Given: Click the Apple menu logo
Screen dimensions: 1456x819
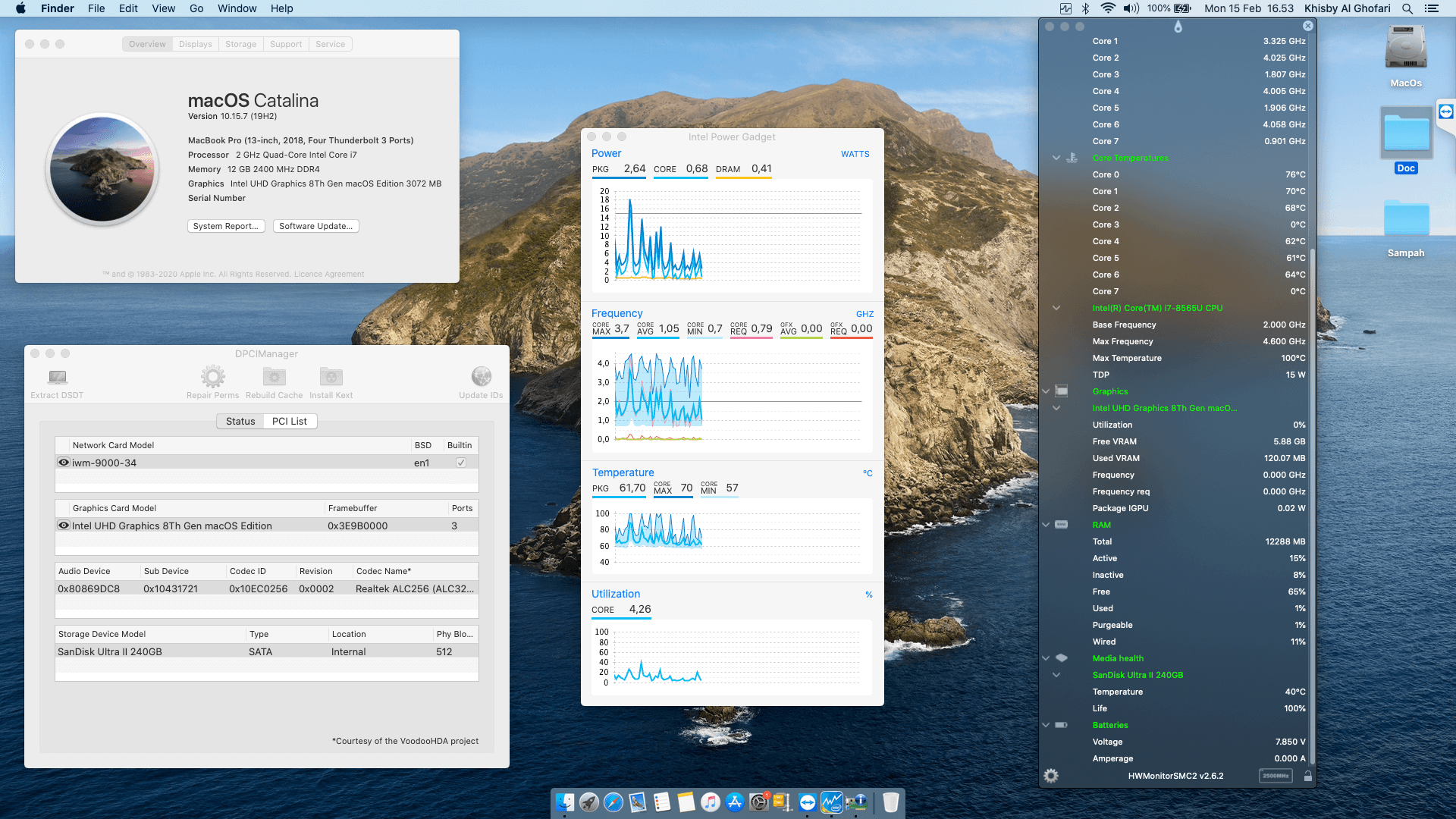Looking at the screenshot, I should (20, 8).
